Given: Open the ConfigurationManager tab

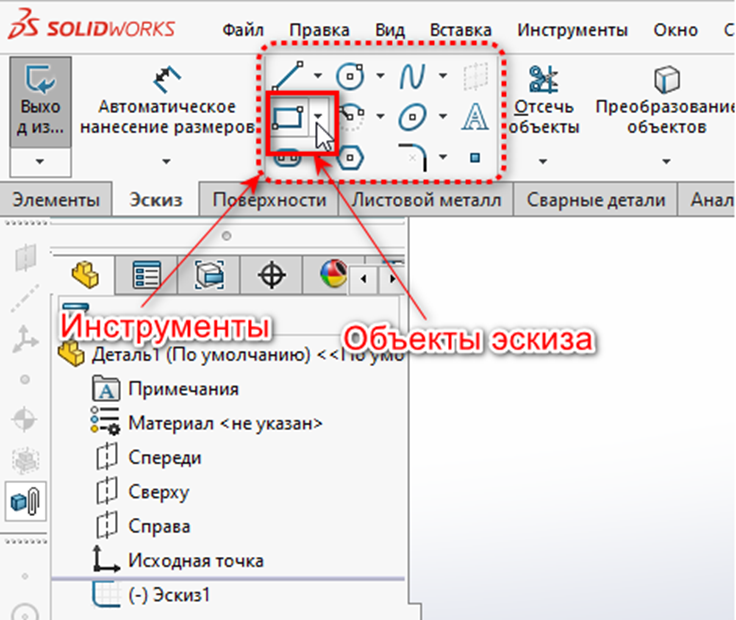Looking at the screenshot, I should pyautogui.click(x=209, y=275).
